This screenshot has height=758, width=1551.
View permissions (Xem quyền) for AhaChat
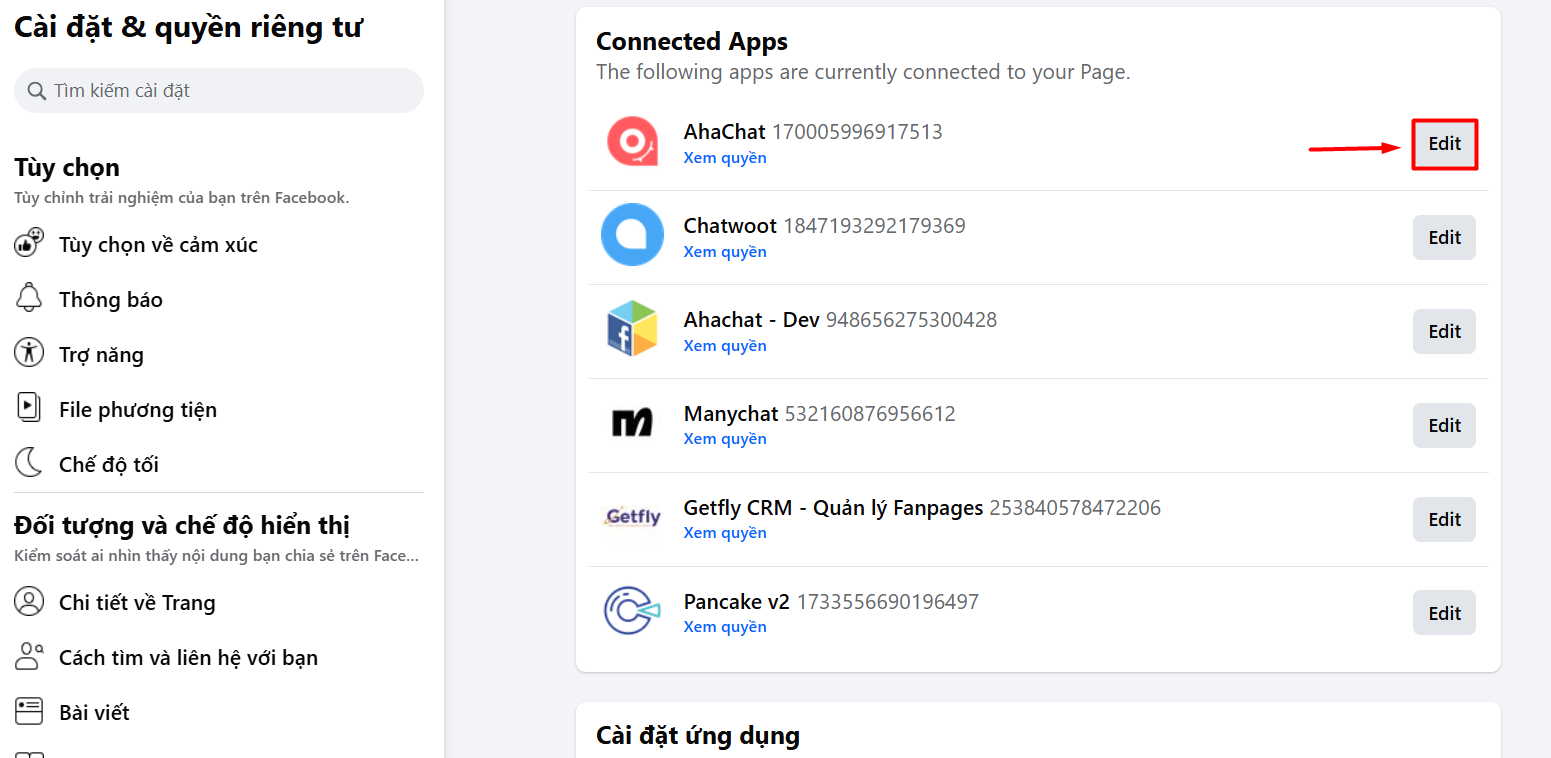click(x=725, y=158)
